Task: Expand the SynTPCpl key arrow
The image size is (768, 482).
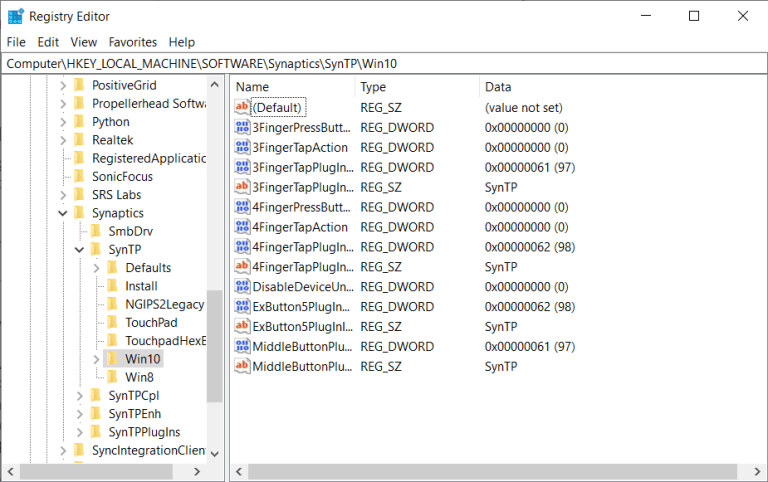Action: click(x=80, y=396)
